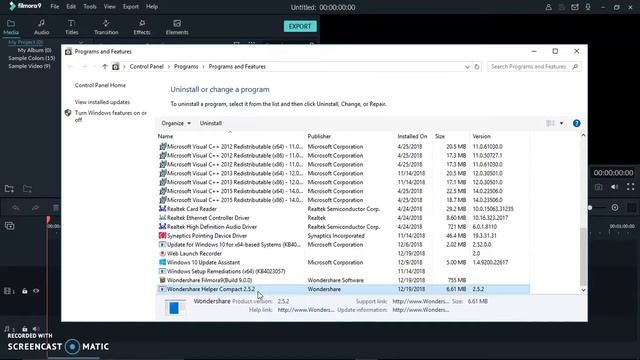
Task: Open Turn Windows features on or off
Action: coord(111,116)
